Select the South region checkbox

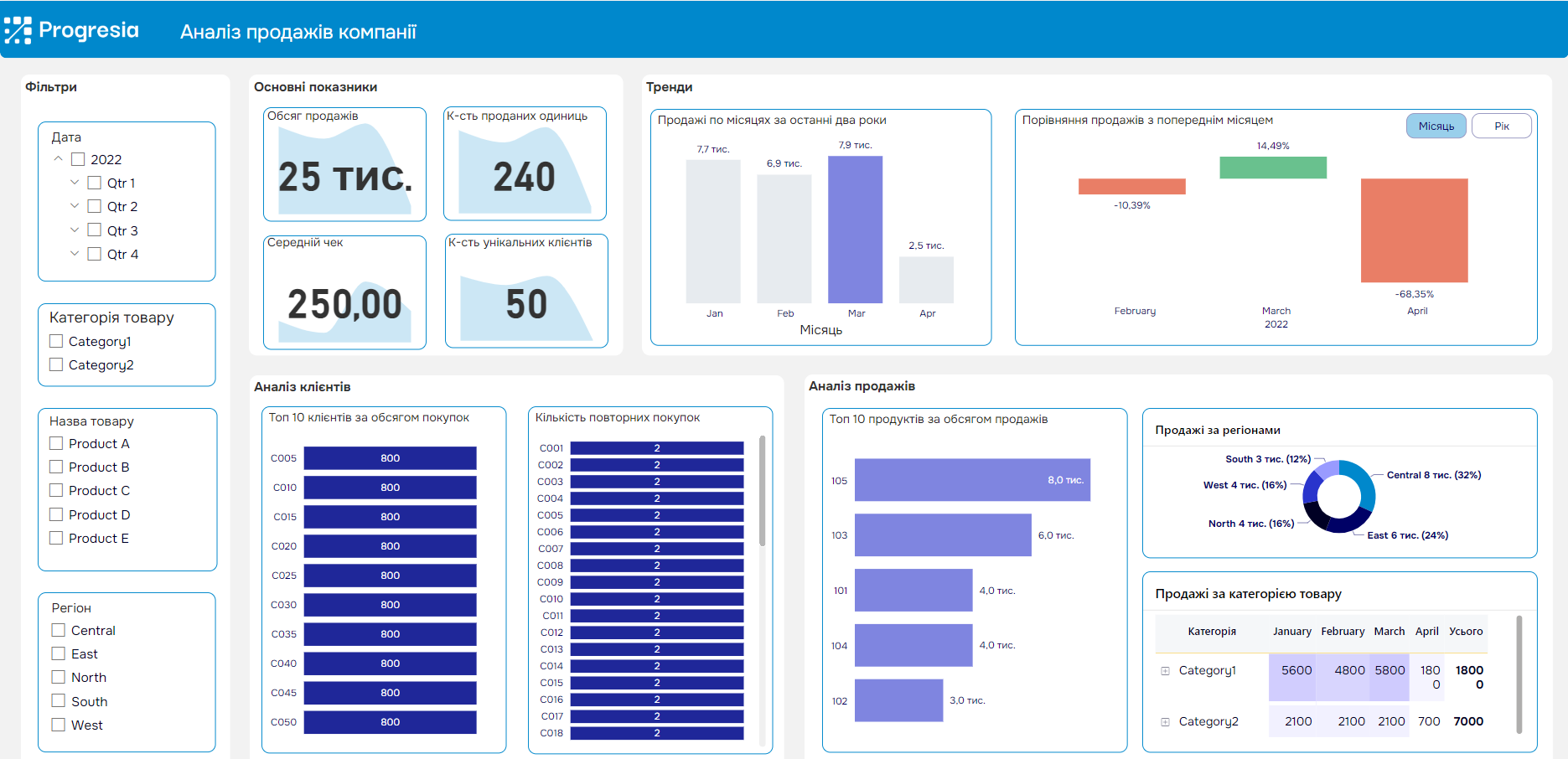click(x=59, y=701)
